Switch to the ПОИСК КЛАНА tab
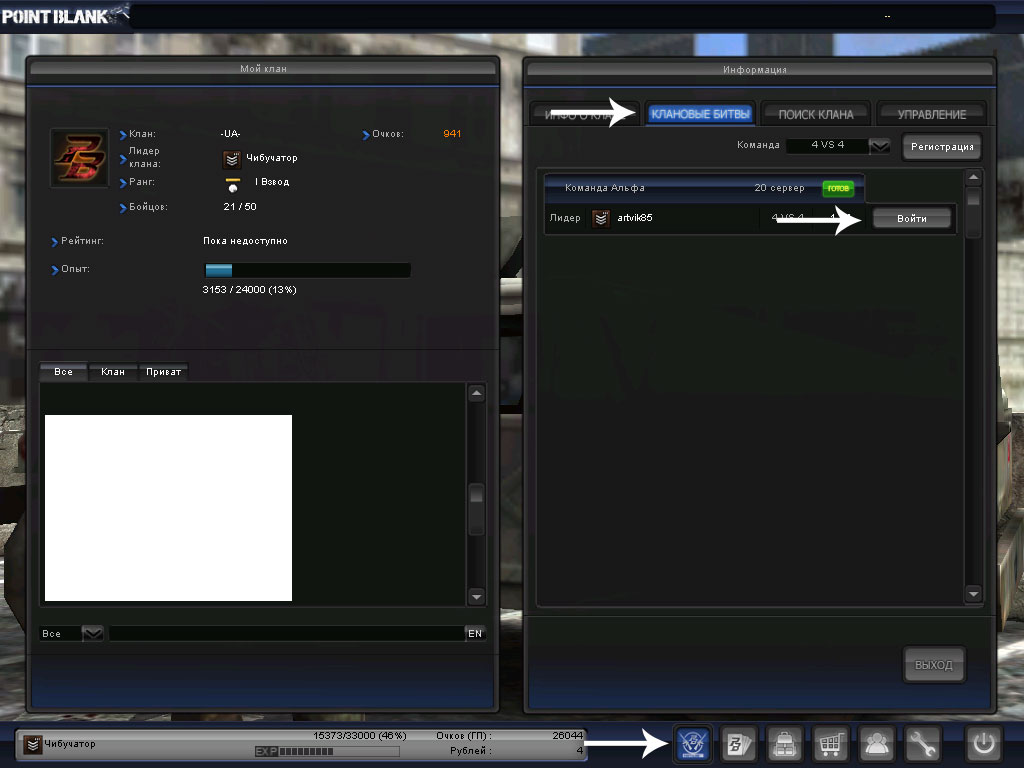Screen dimensions: 1024x768 coord(815,114)
